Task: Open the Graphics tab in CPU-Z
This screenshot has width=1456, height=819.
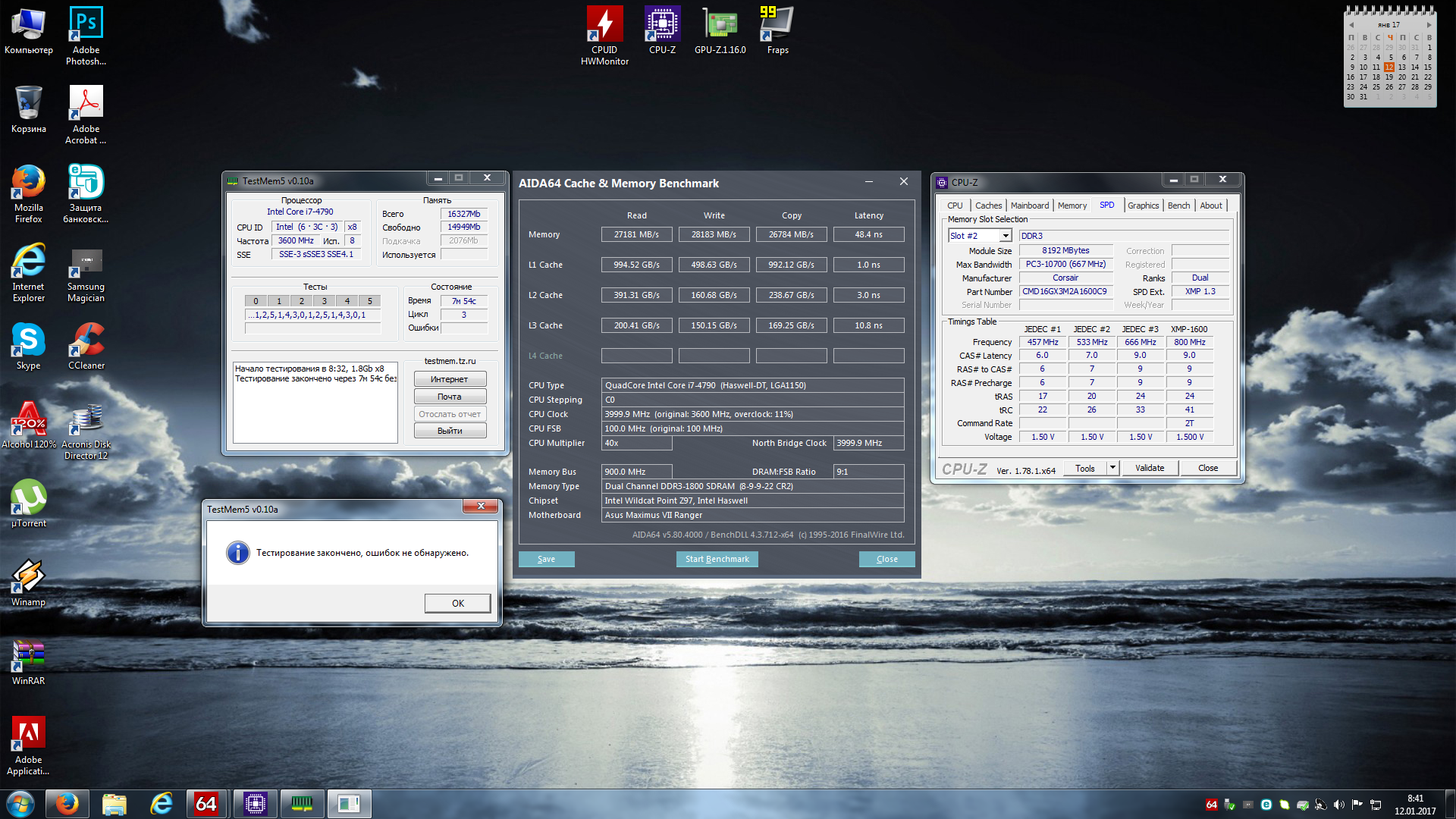Action: click(x=1142, y=206)
